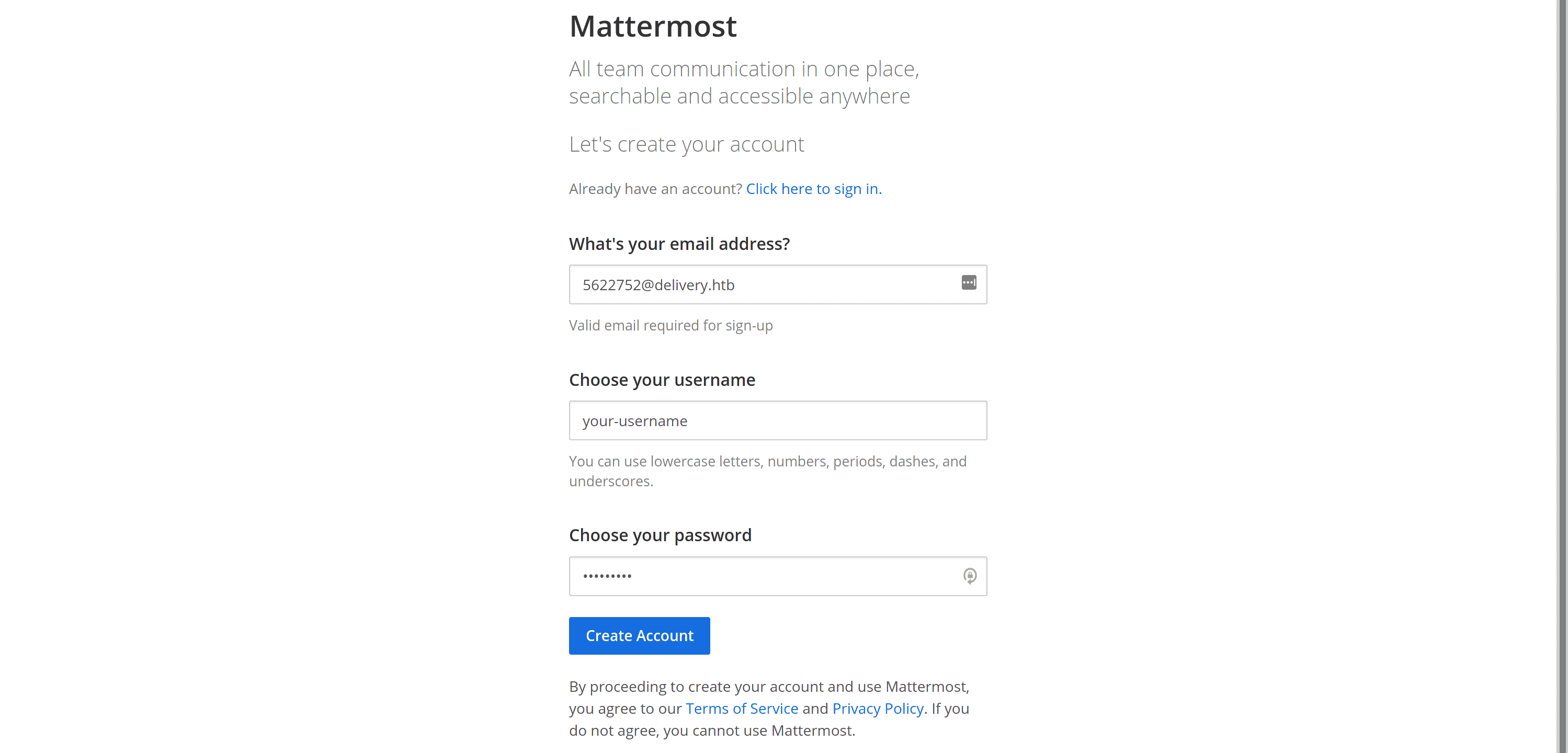Click the 'Valid email required for sign-up' hint
This screenshot has height=753, width=1568.
tap(671, 326)
